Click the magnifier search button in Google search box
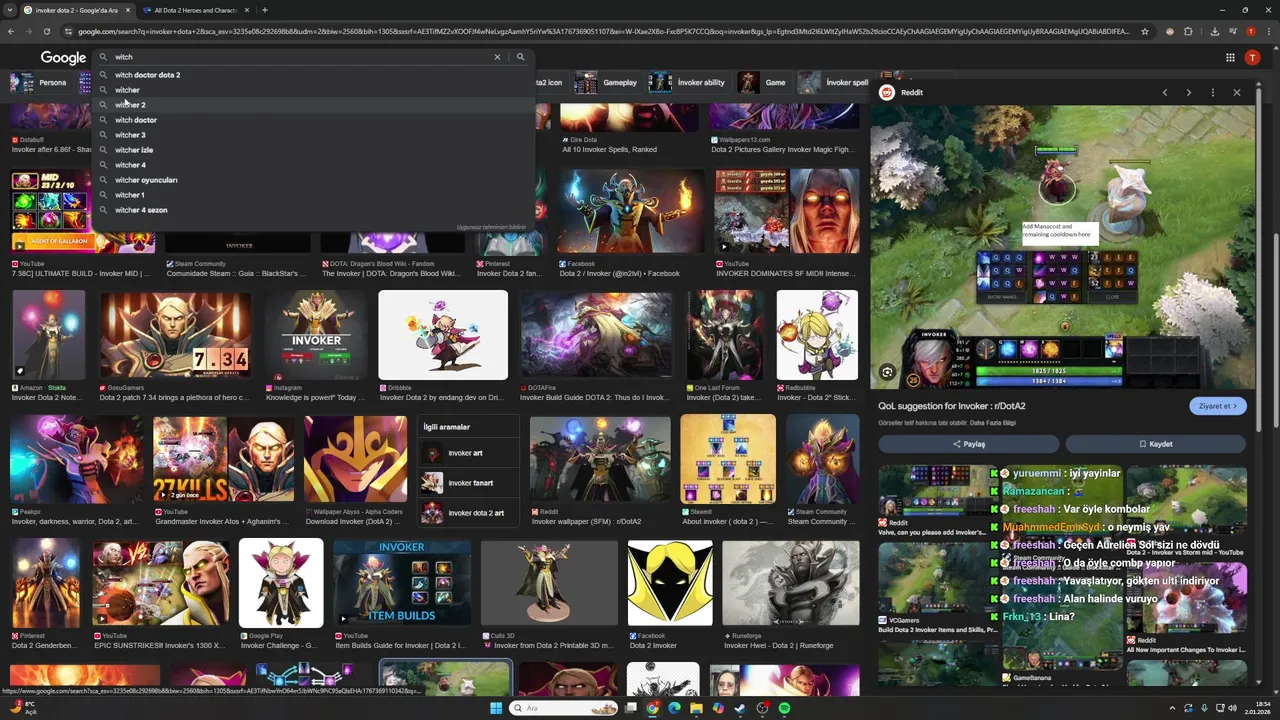Viewport: 1280px width, 720px height. pyautogui.click(x=520, y=57)
